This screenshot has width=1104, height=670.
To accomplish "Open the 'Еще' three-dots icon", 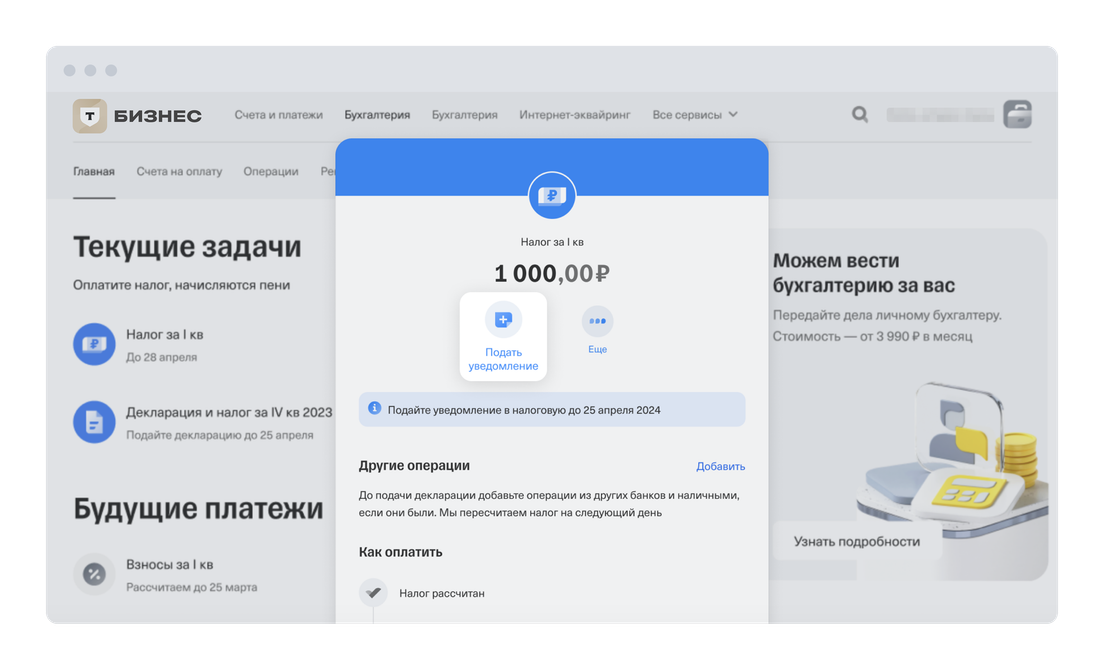I will click(597, 321).
